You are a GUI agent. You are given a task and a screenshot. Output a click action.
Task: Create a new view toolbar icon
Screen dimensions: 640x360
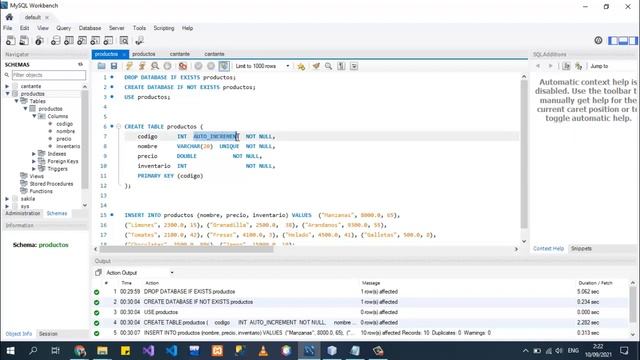[82, 40]
